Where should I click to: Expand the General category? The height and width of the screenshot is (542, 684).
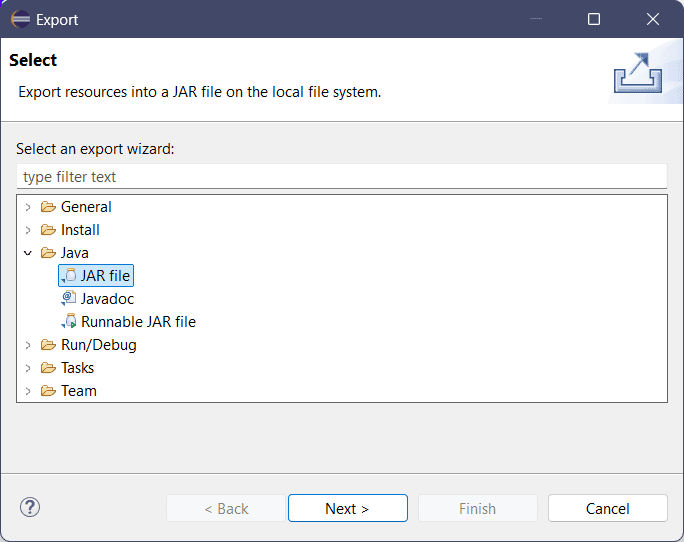[x=28, y=207]
